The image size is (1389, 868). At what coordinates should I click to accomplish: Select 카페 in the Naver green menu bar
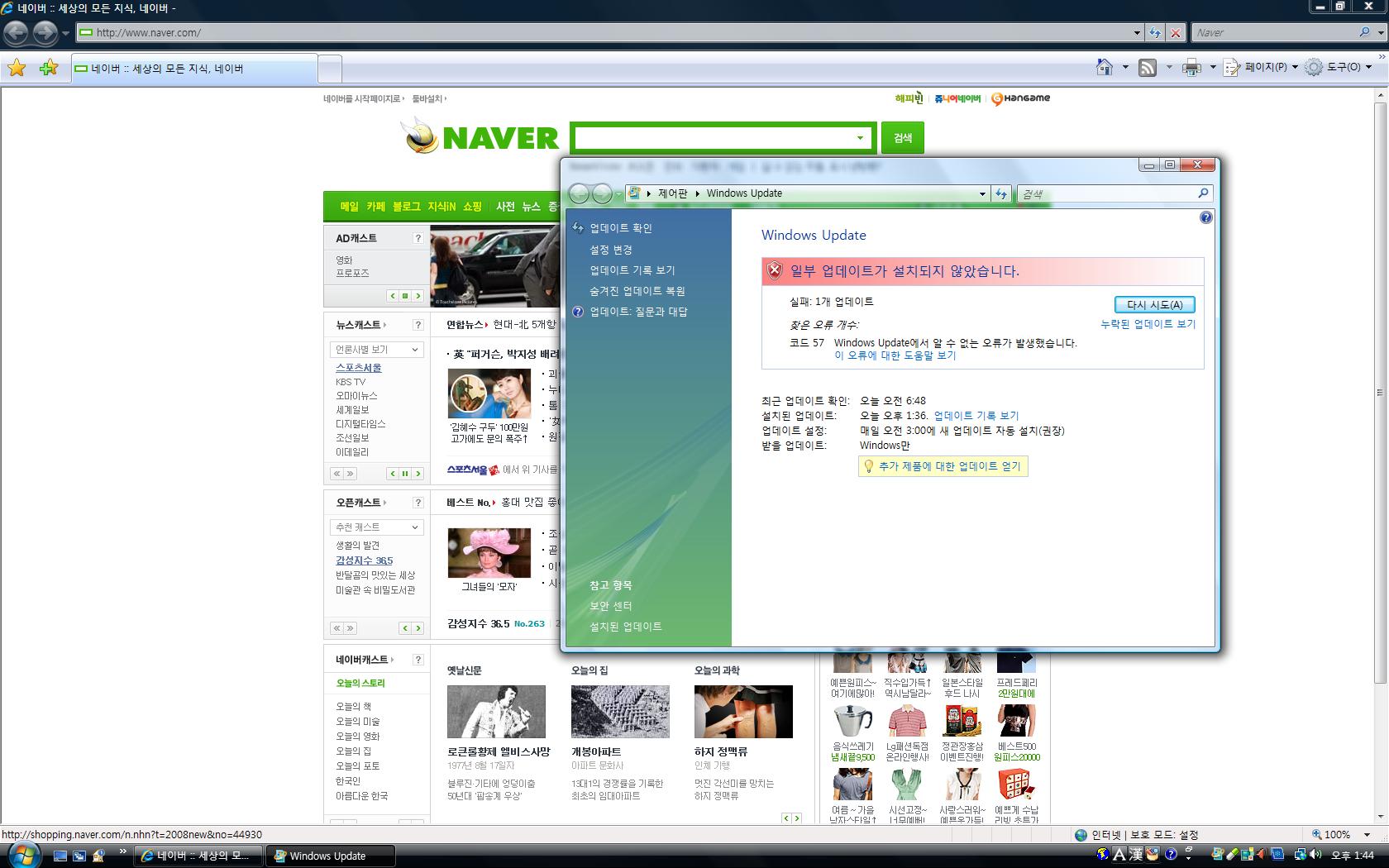(375, 207)
